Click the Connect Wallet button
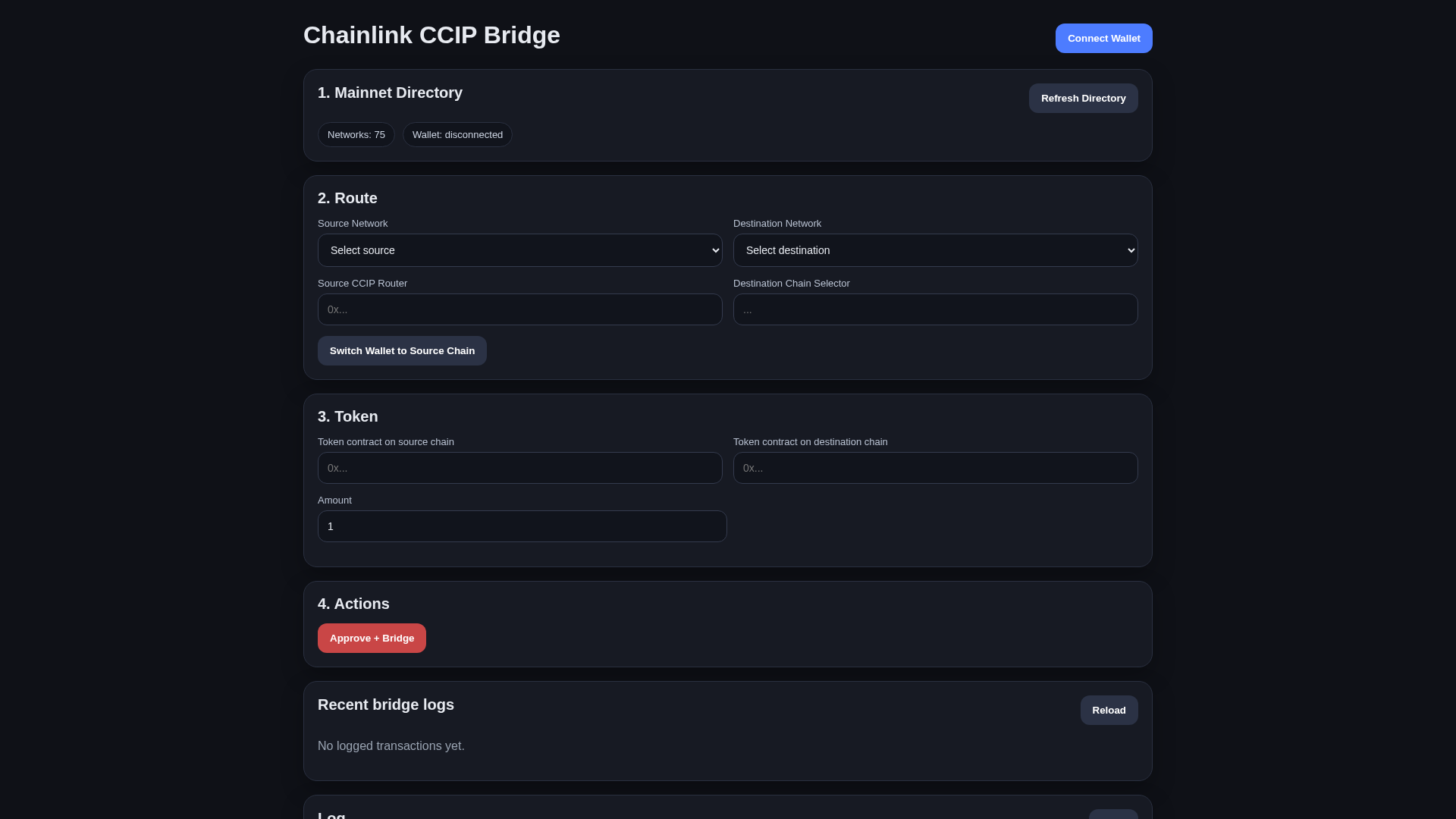Viewport: 1456px width, 819px height. click(x=1103, y=39)
